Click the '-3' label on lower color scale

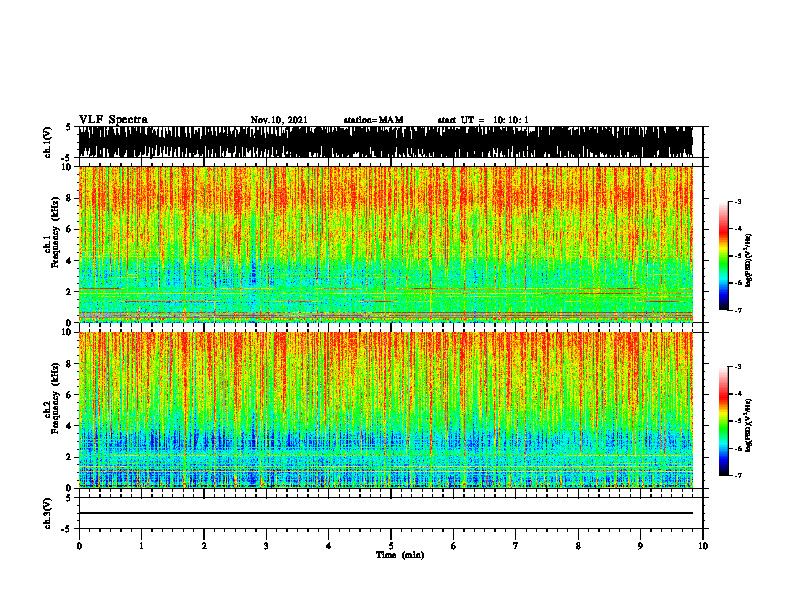pos(737,367)
